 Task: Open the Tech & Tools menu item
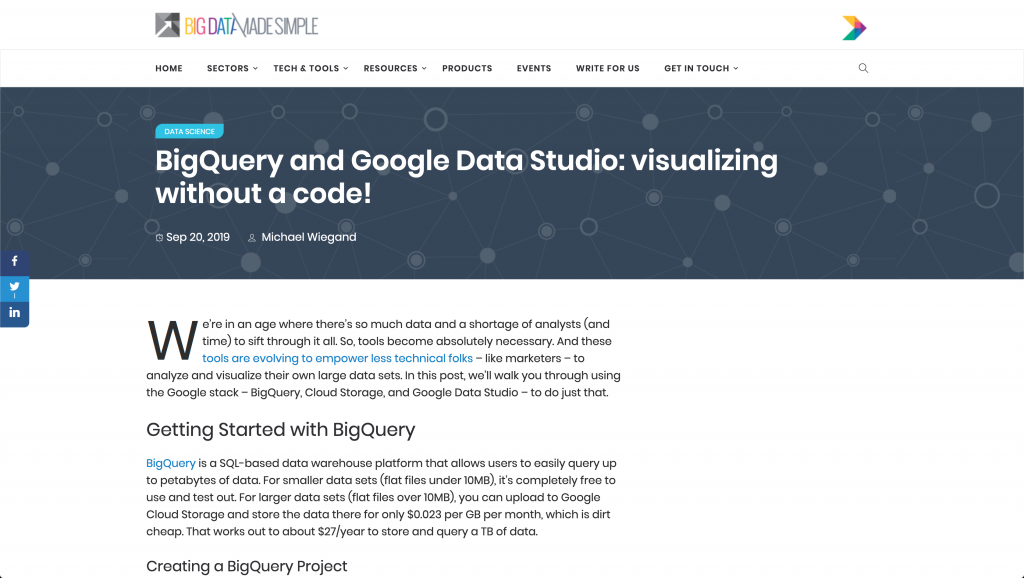click(x=306, y=68)
